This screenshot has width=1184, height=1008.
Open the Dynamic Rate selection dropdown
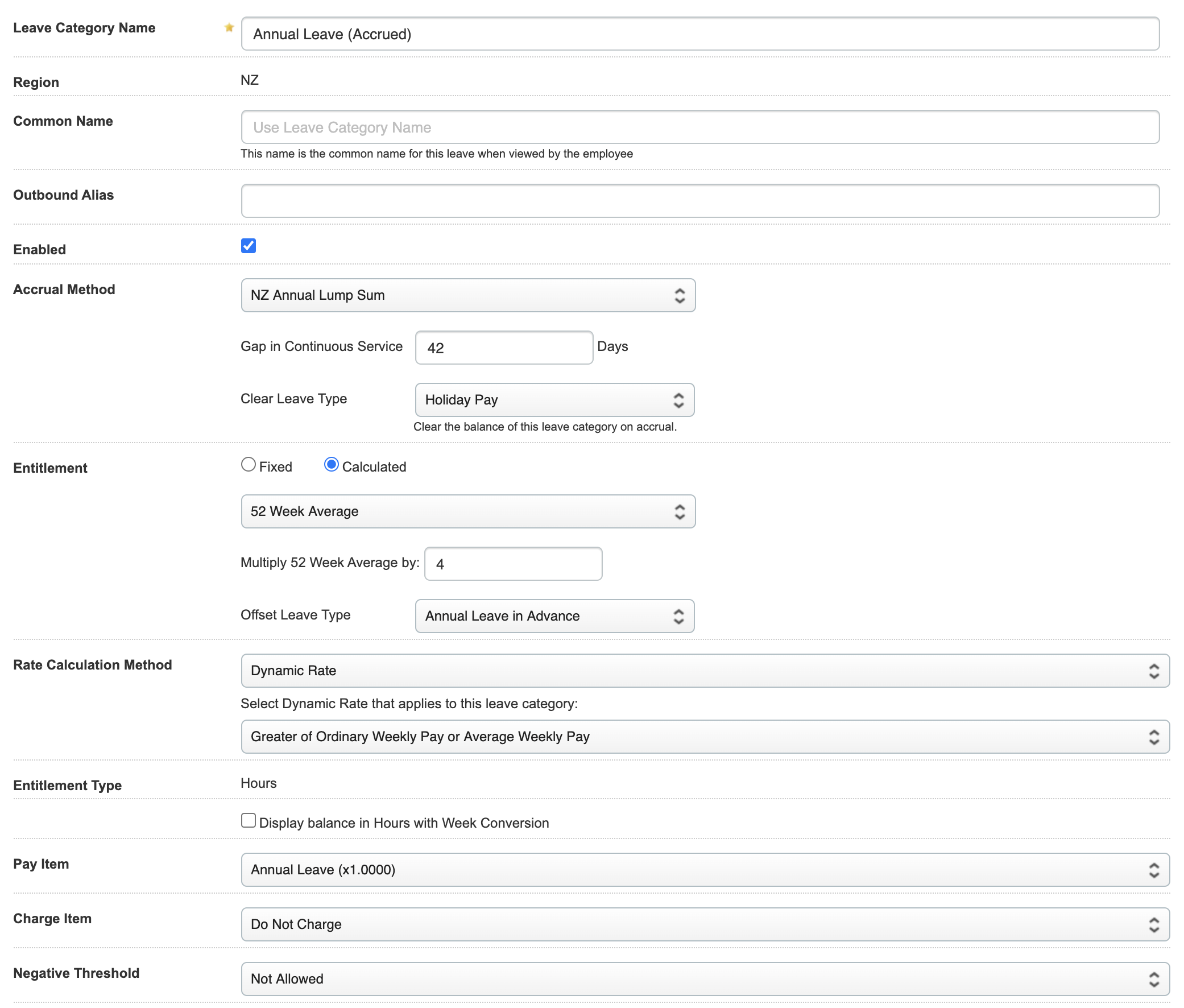[x=704, y=737]
